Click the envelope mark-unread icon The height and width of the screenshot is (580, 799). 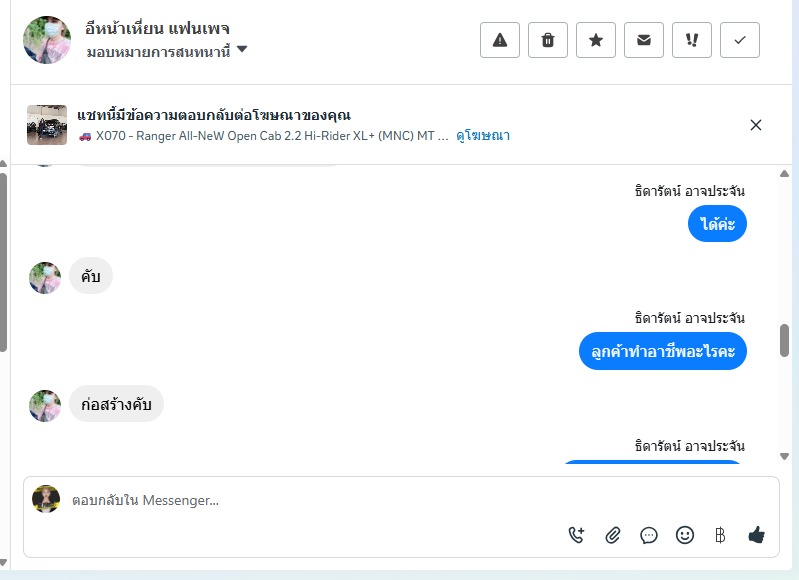coord(644,40)
